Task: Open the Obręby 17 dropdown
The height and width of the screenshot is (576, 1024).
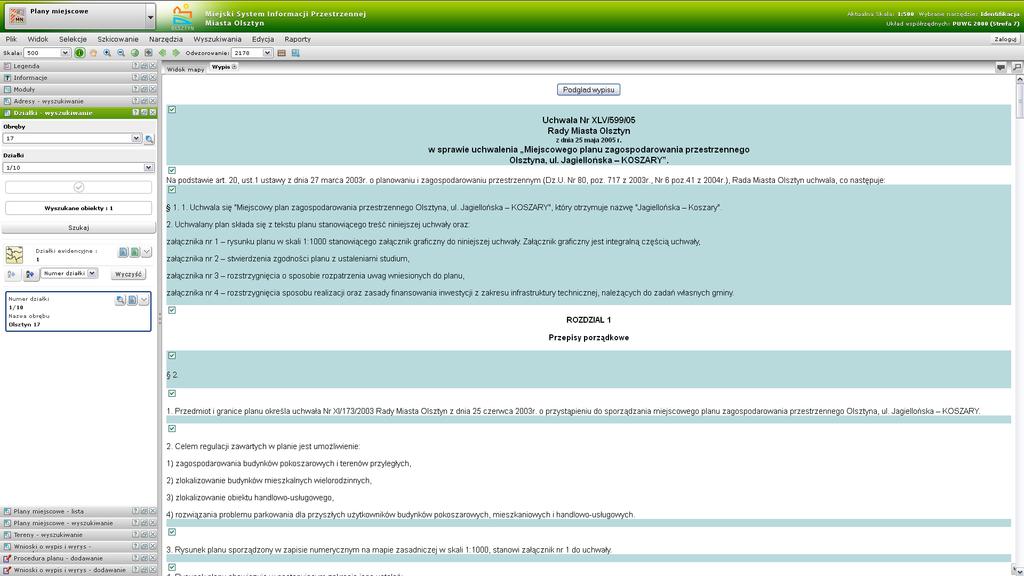Action: click(x=136, y=138)
